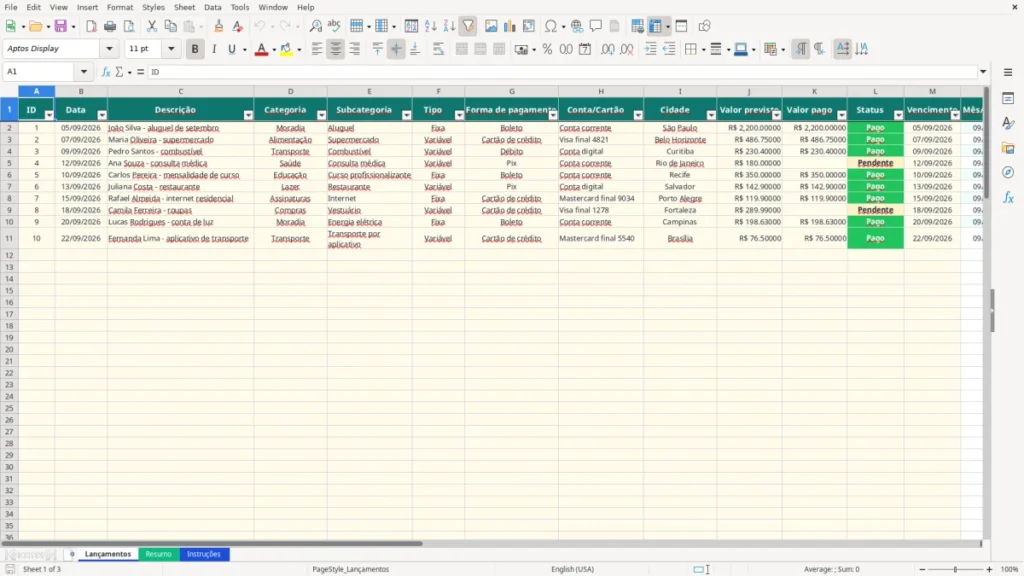Open the Format menu

click(120, 7)
